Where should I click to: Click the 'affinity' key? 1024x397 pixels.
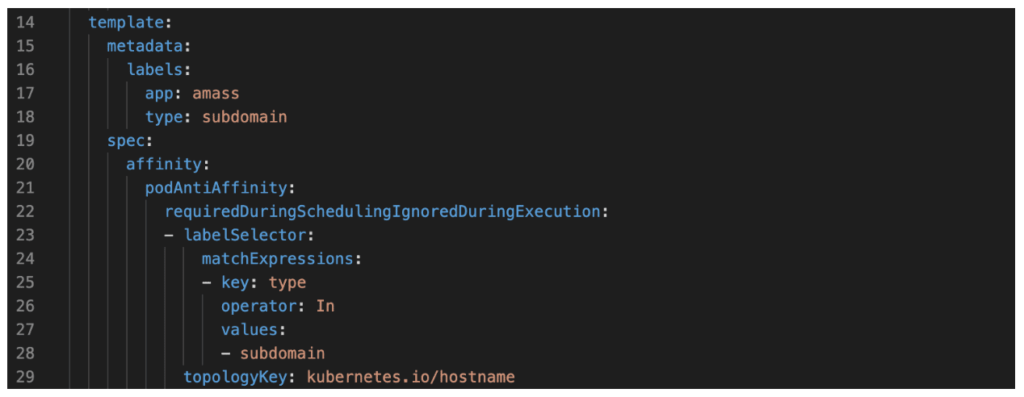(164, 165)
